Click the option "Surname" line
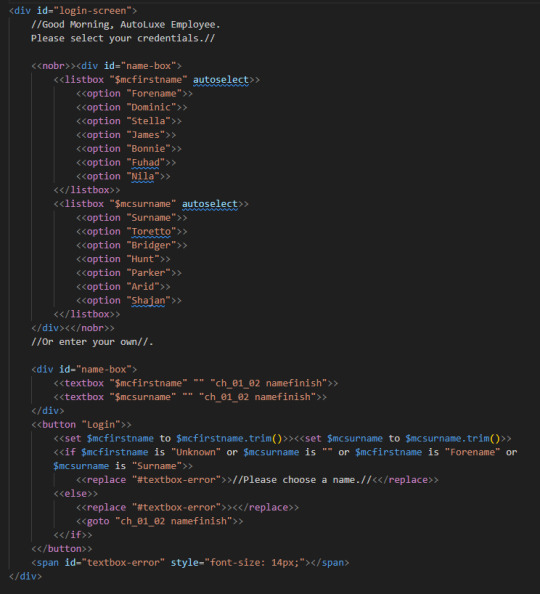This screenshot has width=540, height=594. tap(131, 218)
